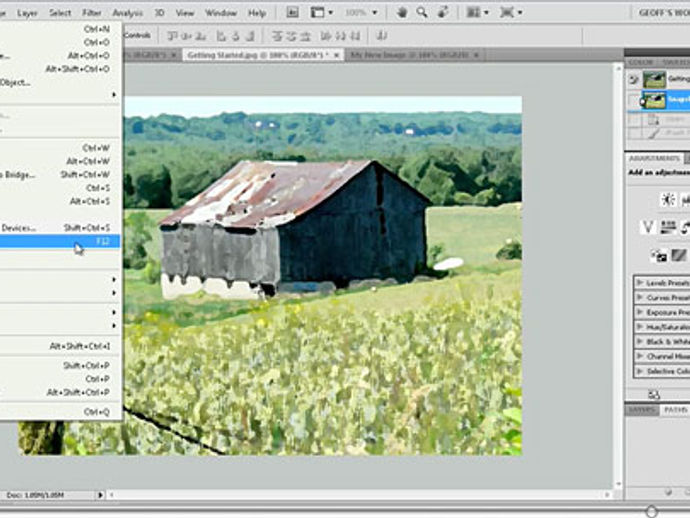The width and height of the screenshot is (690, 518).
Task: Click the Posterize adjustment icon
Action: tap(679, 256)
